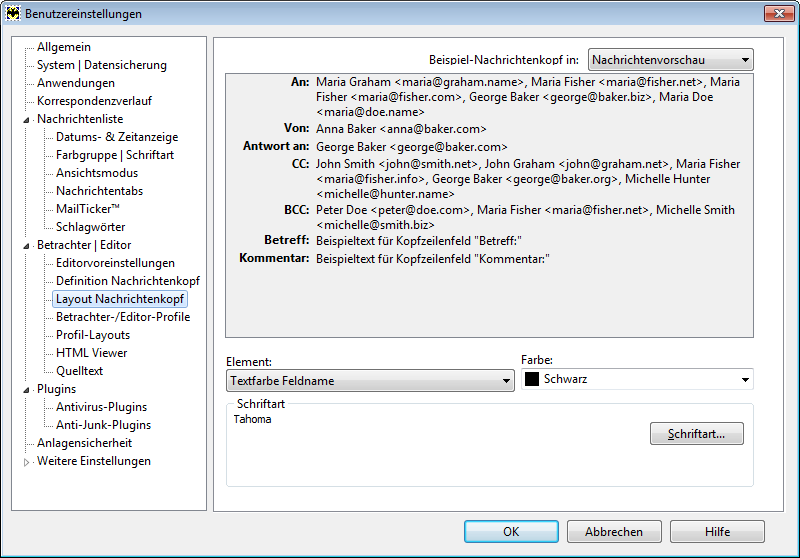Collapse the Nachrichtenliste tree node
Image resolution: width=800 pixels, height=558 pixels.
(x=26, y=120)
